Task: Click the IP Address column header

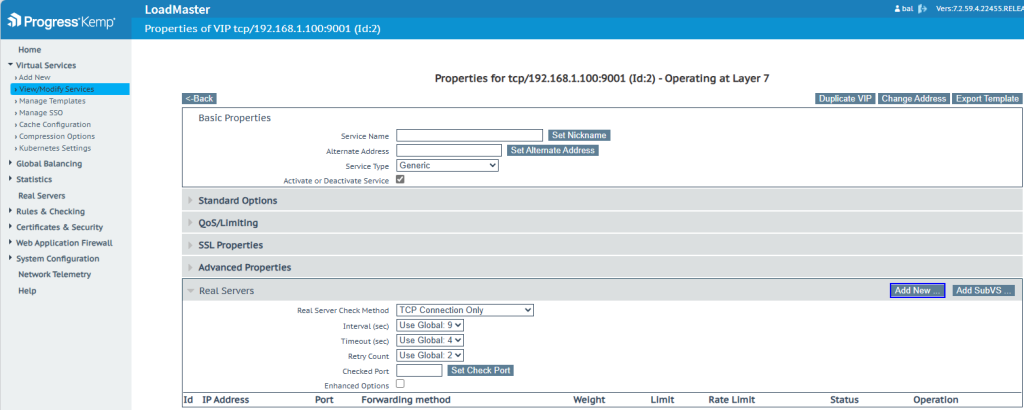Action: tap(226, 400)
